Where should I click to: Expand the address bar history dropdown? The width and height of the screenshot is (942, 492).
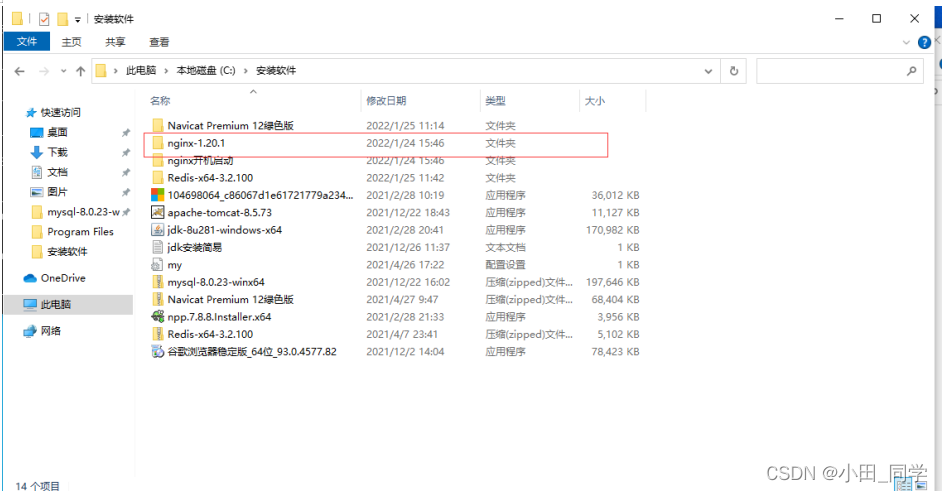(x=708, y=71)
